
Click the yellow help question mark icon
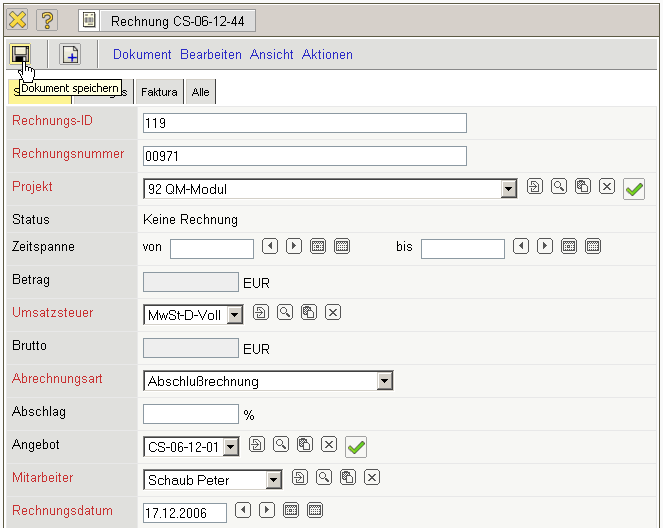point(47,20)
